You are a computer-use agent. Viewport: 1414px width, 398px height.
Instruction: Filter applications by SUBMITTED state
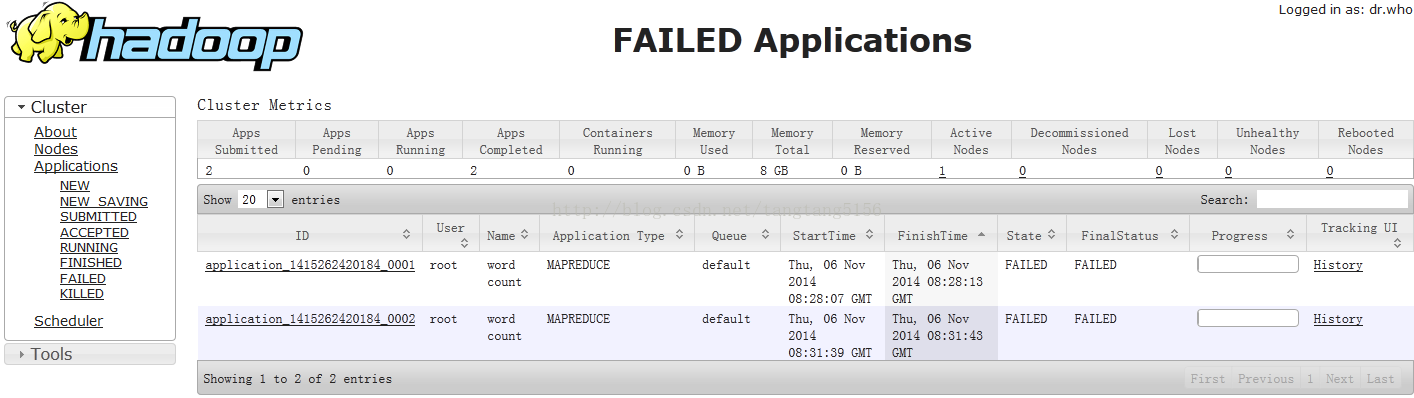click(98, 217)
